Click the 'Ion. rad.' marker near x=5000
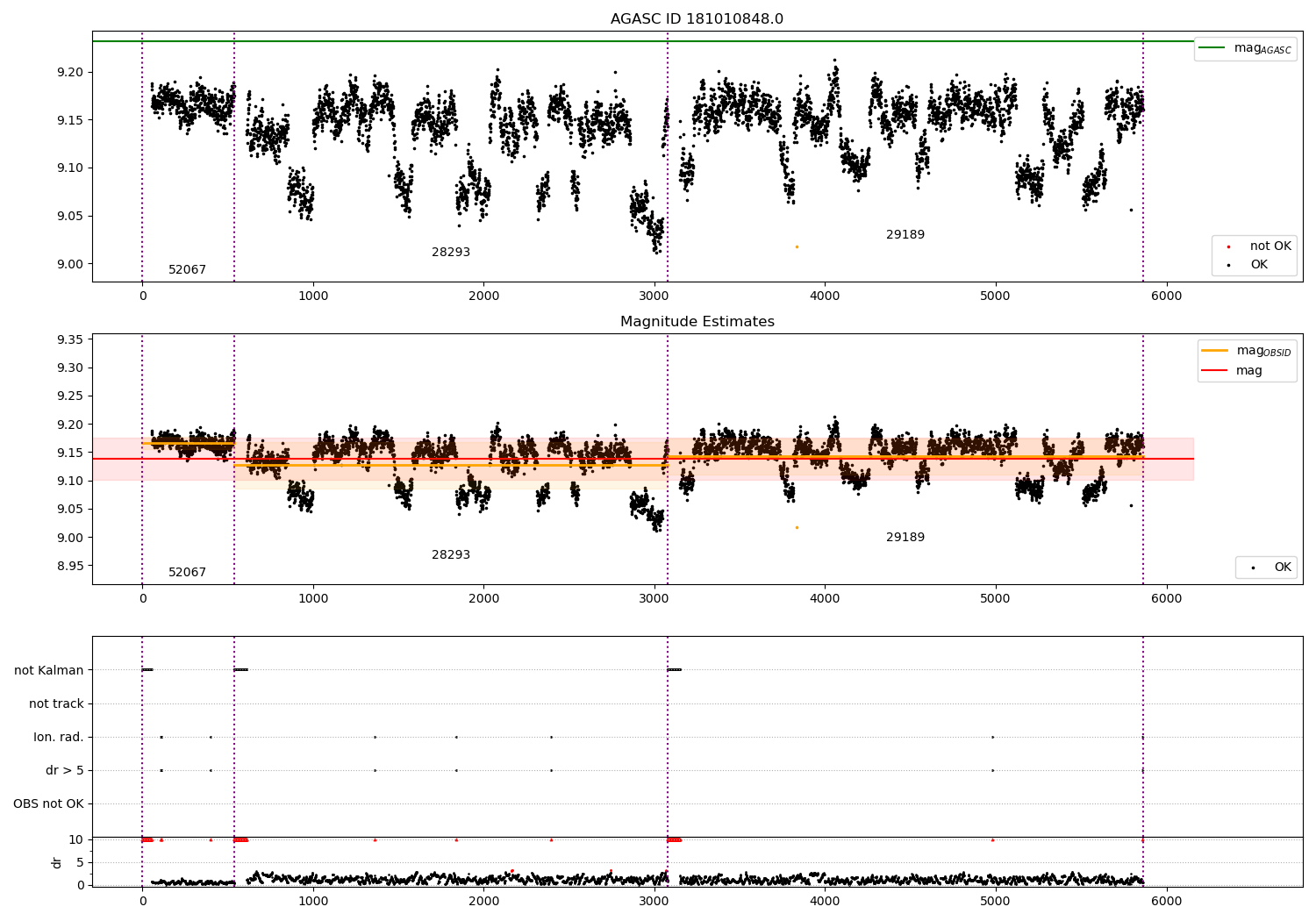This screenshot has width=1316, height=921. click(992, 737)
